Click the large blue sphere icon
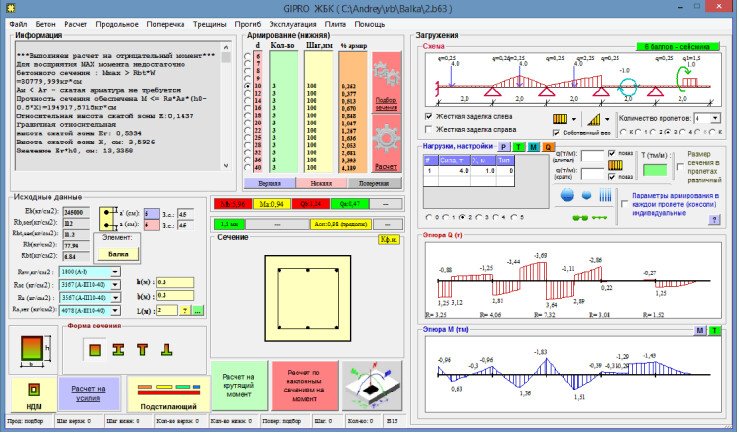The width and height of the screenshot is (739, 433). click(x=567, y=195)
